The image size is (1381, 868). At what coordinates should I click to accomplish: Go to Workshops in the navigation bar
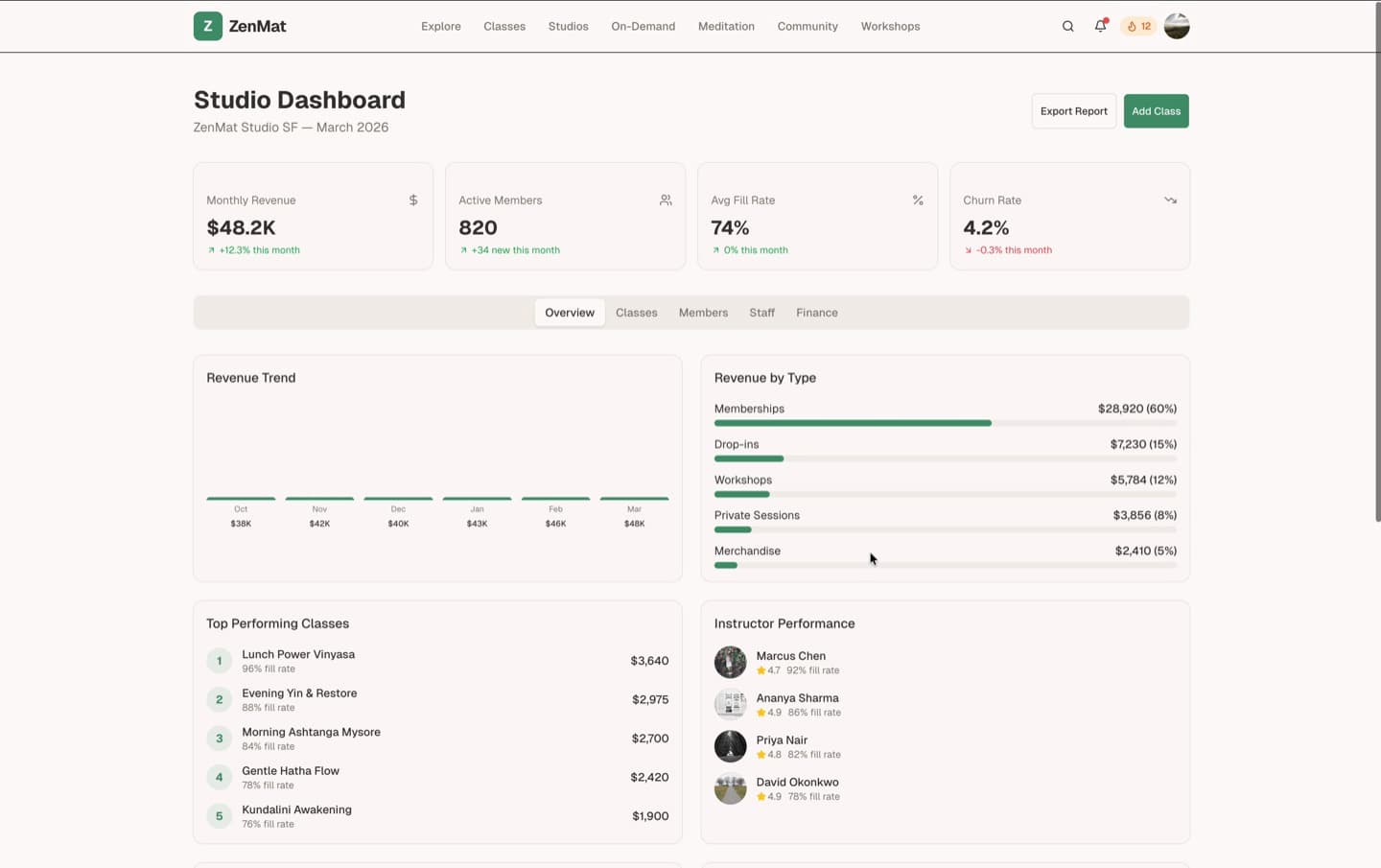point(890,26)
